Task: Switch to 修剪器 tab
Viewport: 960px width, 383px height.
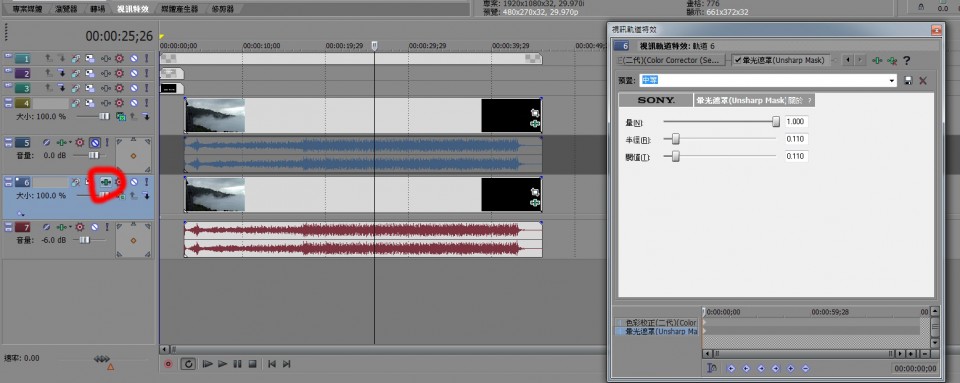Action: [223, 9]
